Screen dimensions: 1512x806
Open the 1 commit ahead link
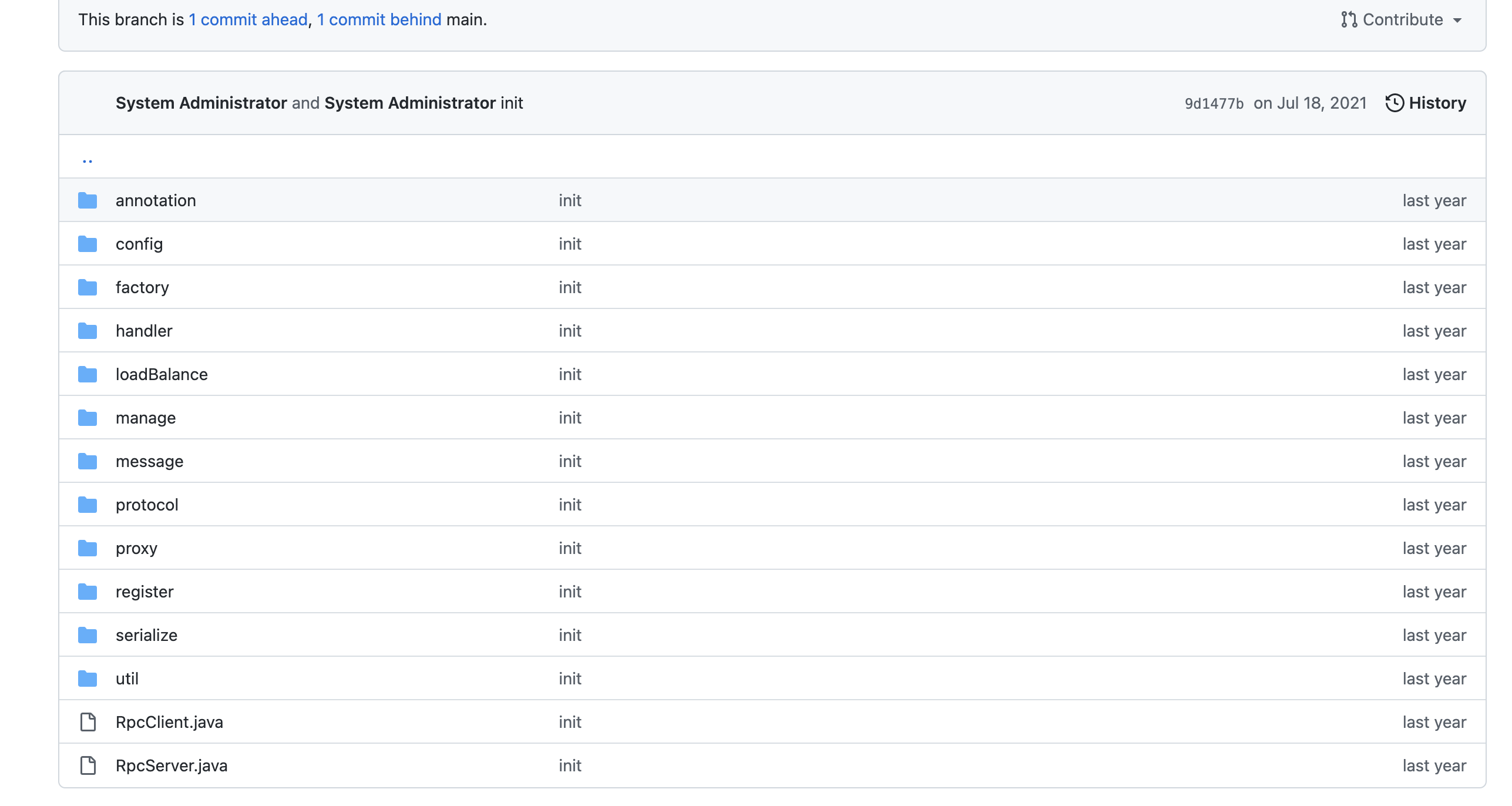[x=248, y=19]
